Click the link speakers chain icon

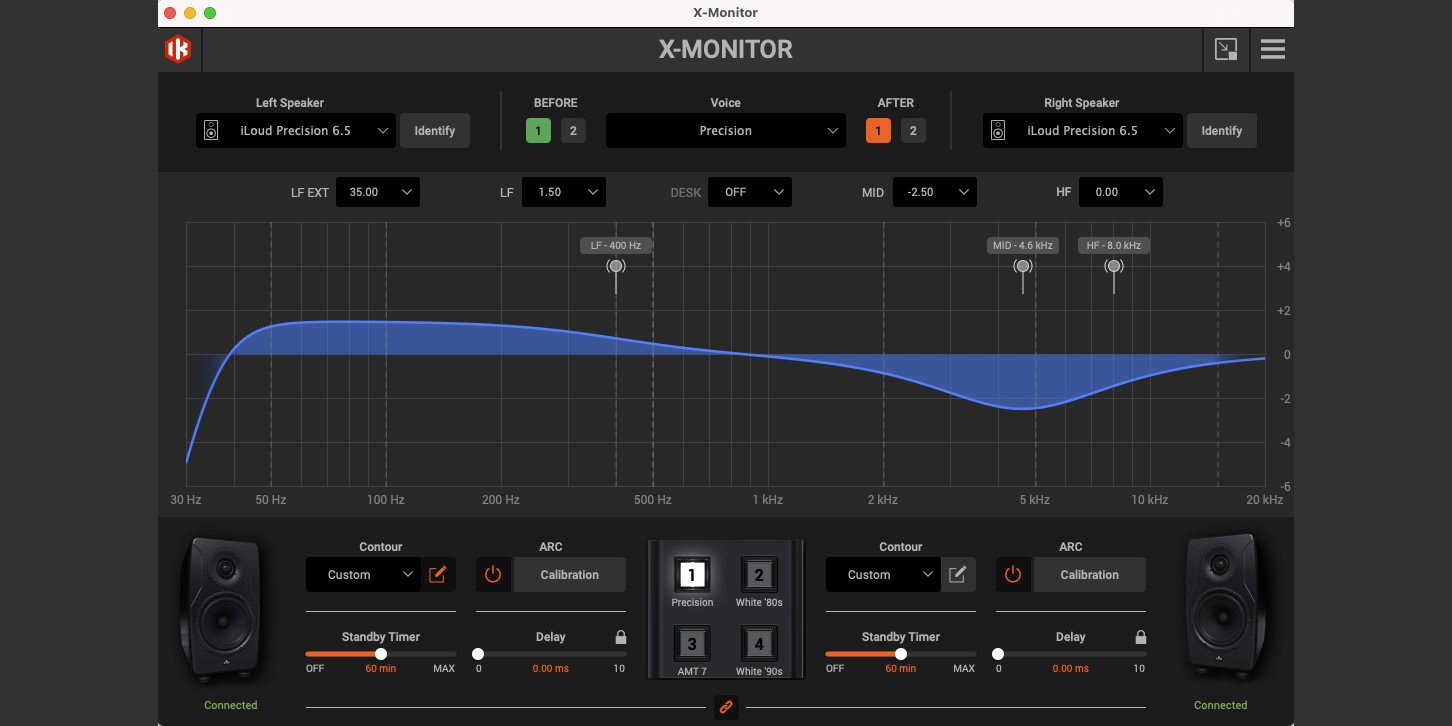coord(726,707)
